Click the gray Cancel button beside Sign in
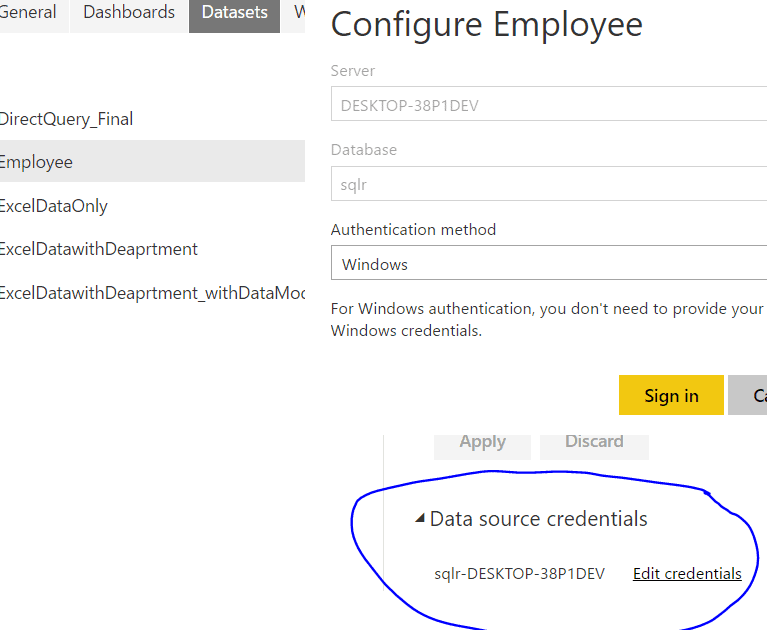 [x=749, y=395]
